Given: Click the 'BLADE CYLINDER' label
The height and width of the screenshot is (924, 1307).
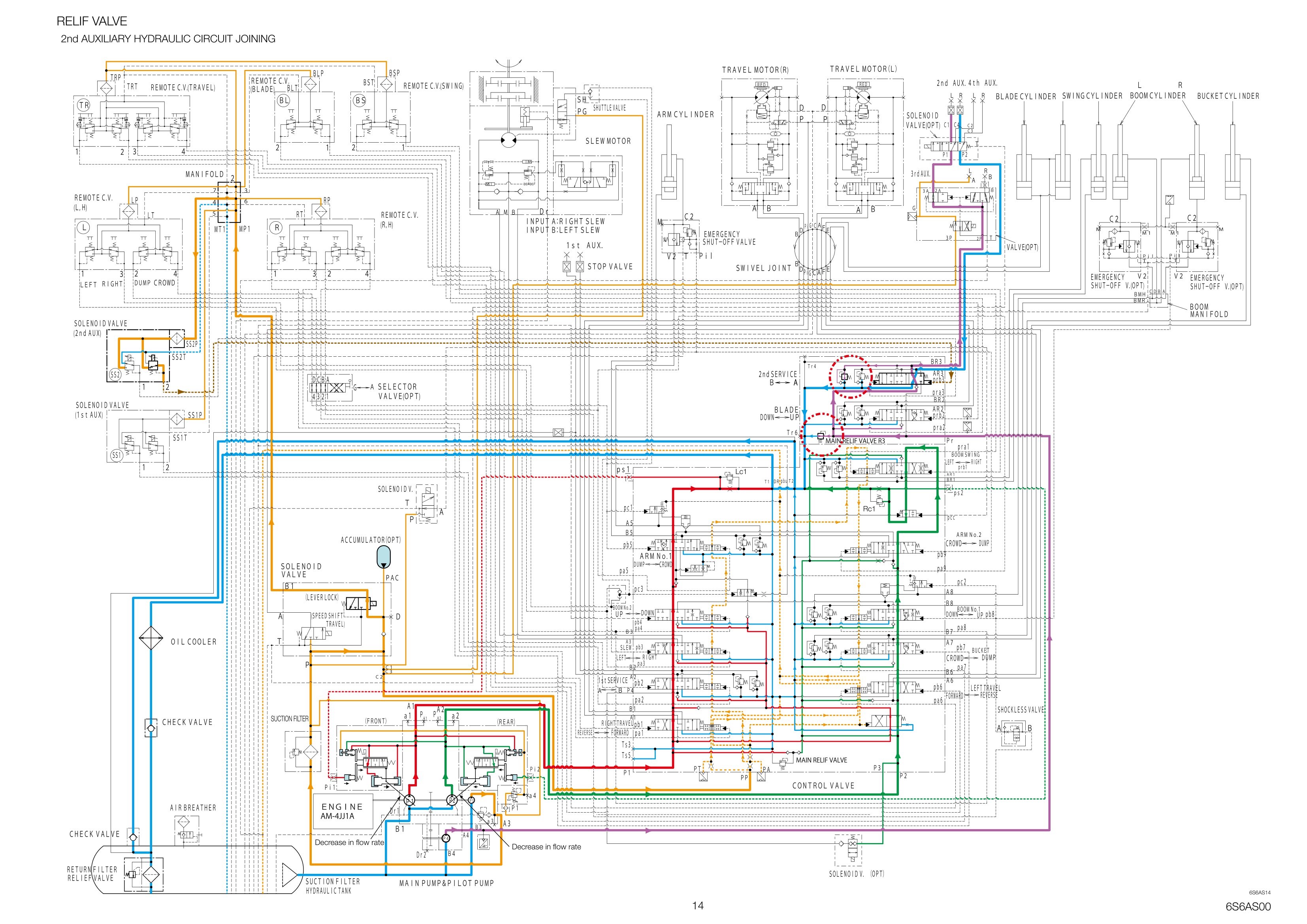Looking at the screenshot, I should pos(1026,97).
